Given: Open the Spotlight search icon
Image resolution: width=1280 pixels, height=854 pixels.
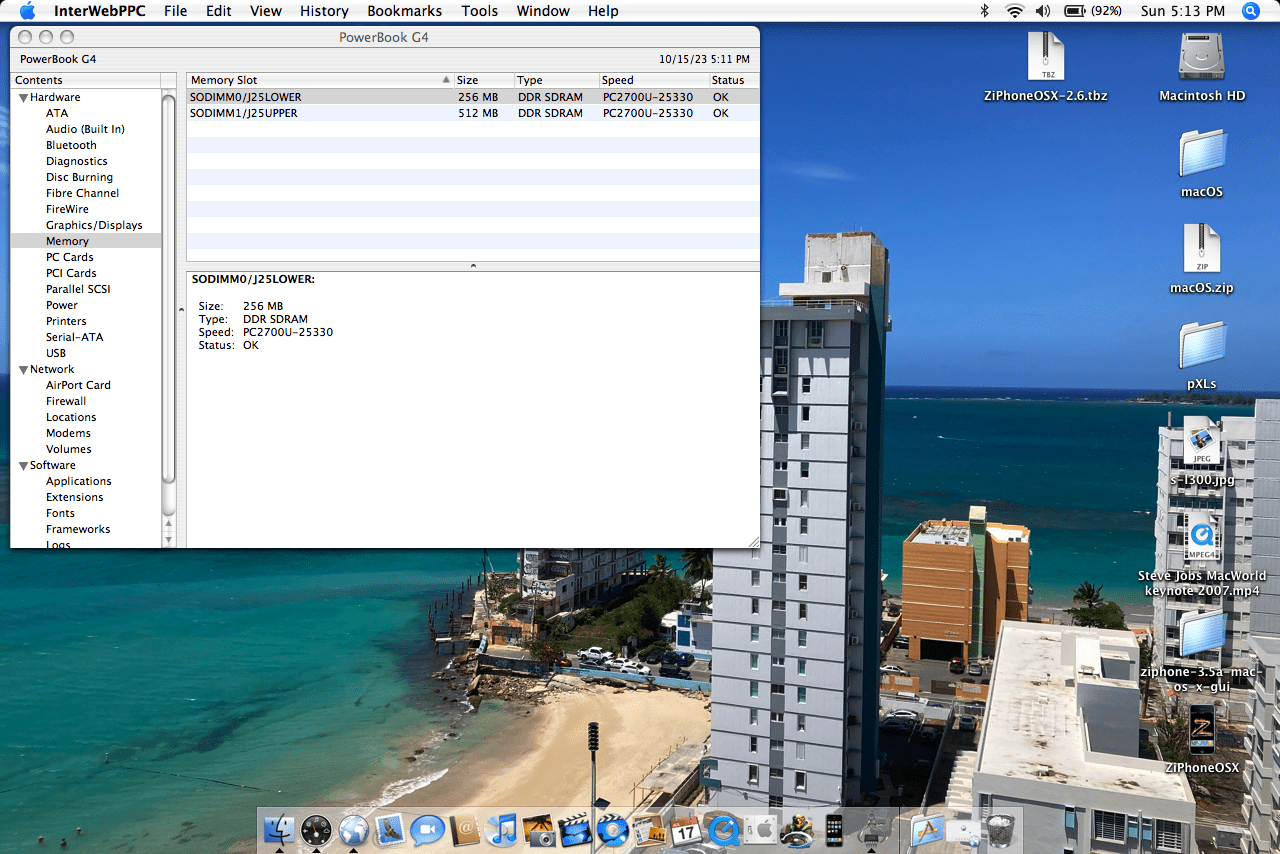Looking at the screenshot, I should click(x=1251, y=11).
